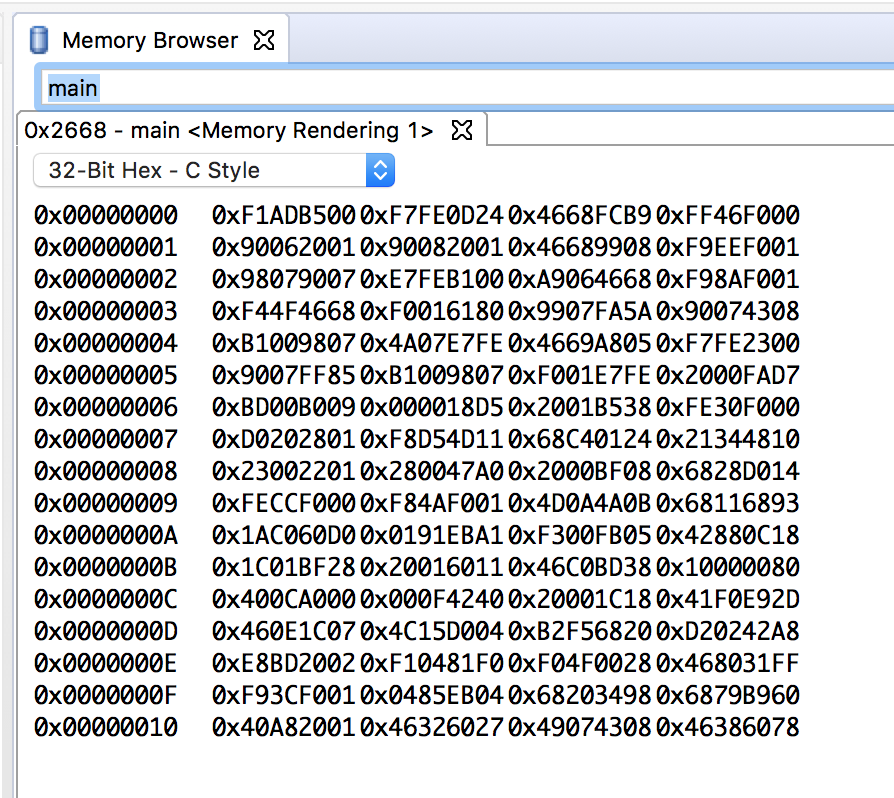Image resolution: width=894 pixels, height=798 pixels.
Task: Select address 0x0000000D row label
Action: [x=106, y=631]
